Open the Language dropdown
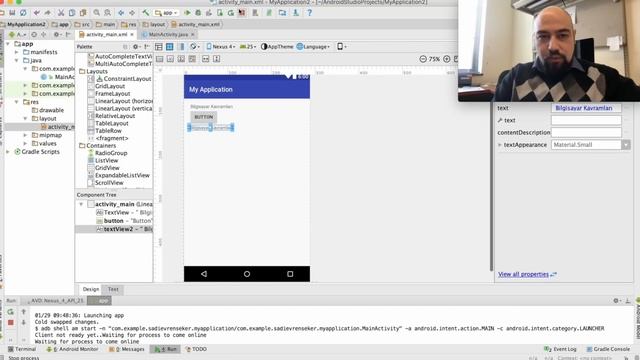The image size is (640, 360). coord(313,47)
